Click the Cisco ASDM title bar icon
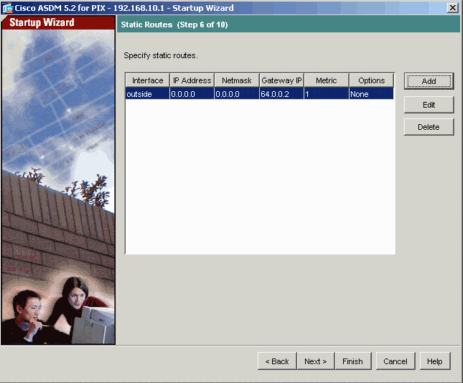463x383 pixels. coord(7,8)
